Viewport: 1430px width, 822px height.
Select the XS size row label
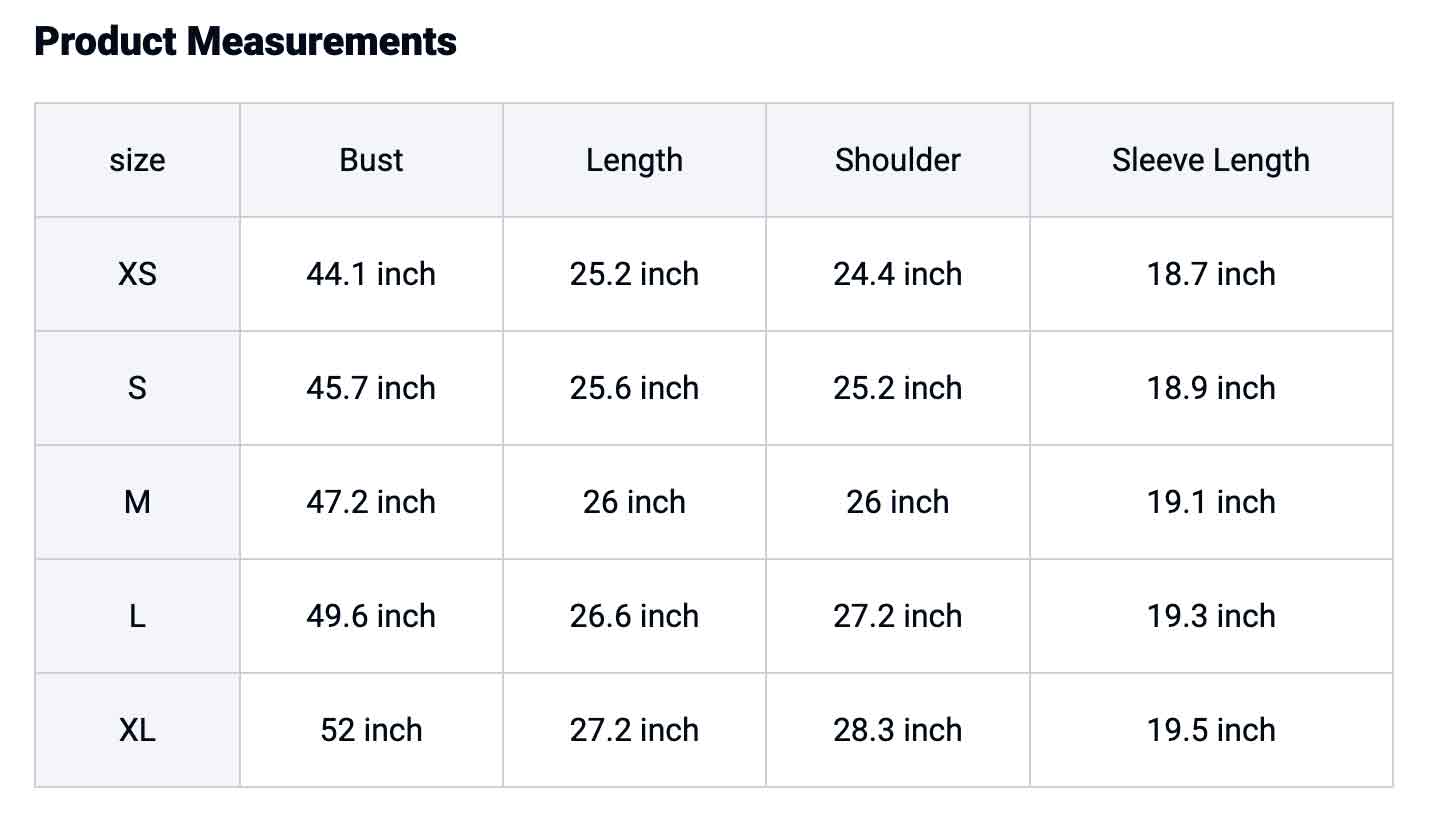(x=138, y=274)
